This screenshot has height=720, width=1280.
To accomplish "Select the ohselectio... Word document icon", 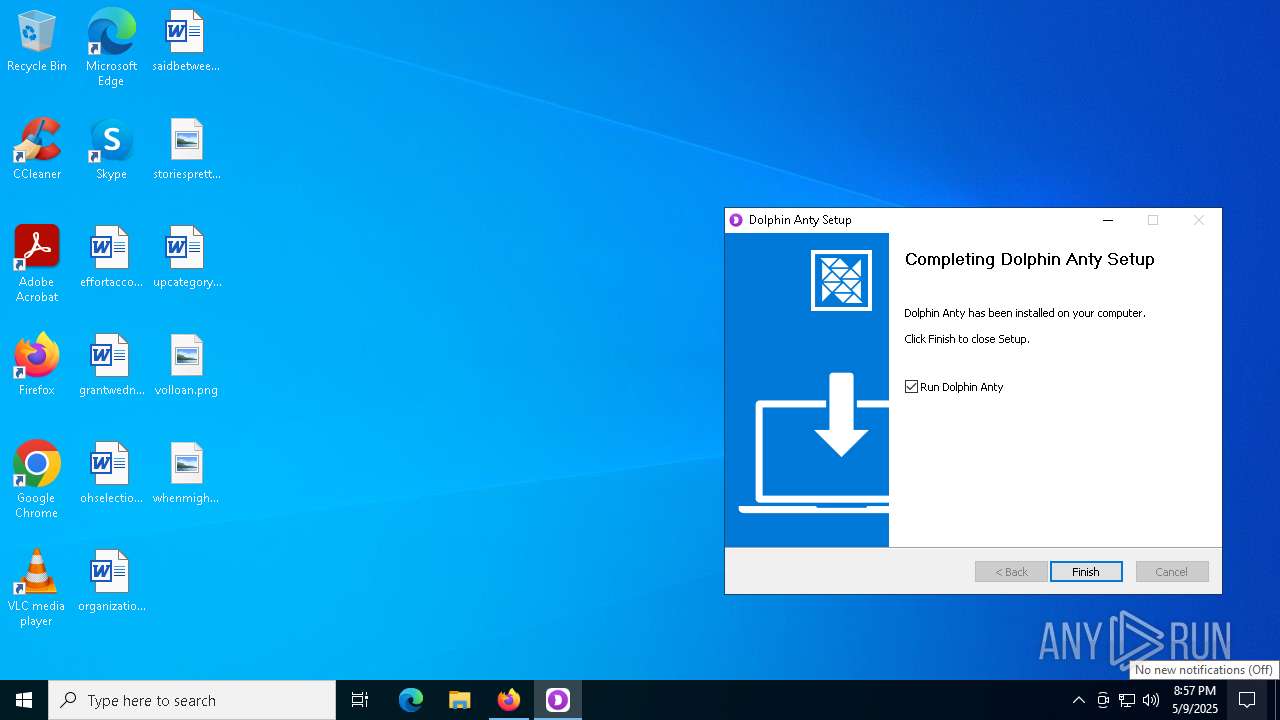I will pos(111,474).
